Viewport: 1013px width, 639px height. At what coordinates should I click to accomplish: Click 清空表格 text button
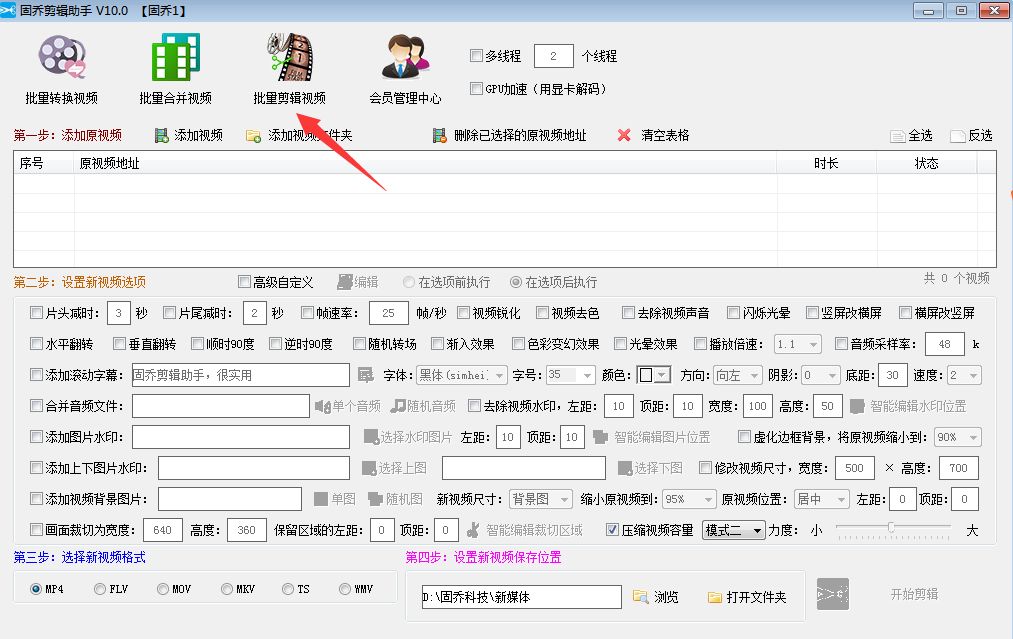coord(665,136)
